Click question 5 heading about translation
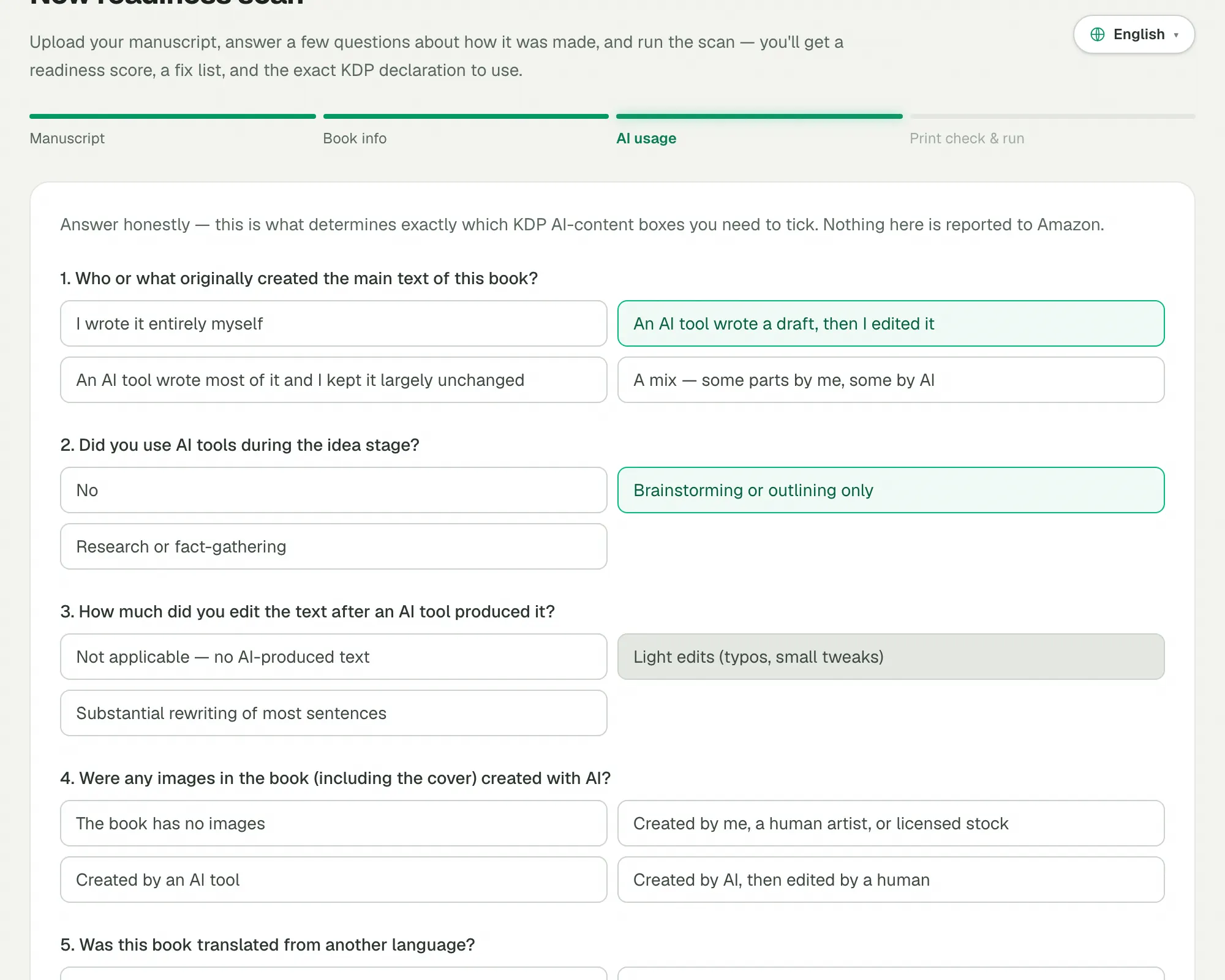This screenshot has height=980, width=1225. [x=268, y=945]
